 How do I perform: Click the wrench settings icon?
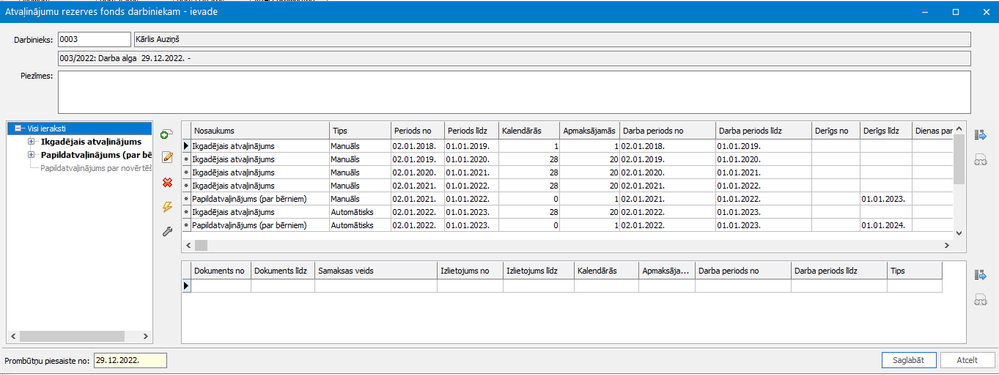(168, 231)
